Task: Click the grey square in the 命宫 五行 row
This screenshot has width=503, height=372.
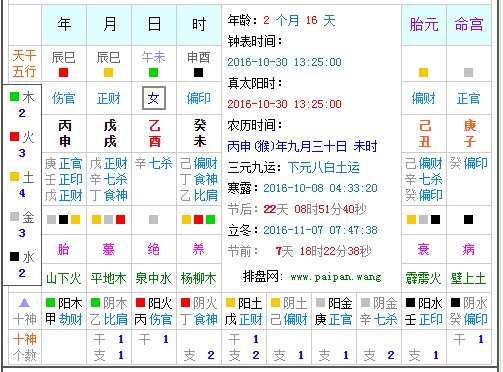Action: (468, 72)
